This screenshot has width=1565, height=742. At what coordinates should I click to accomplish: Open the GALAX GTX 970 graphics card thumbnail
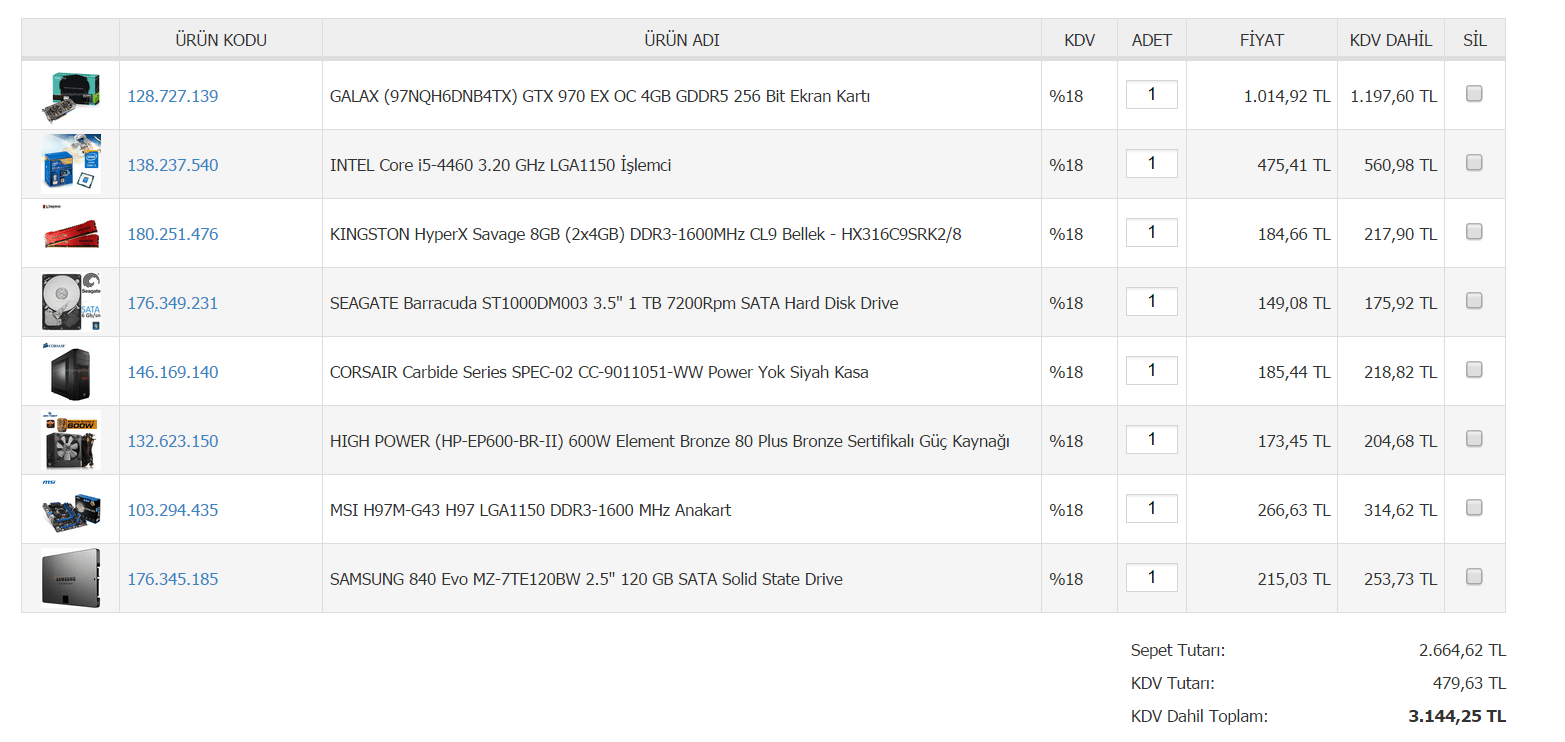[x=71, y=96]
